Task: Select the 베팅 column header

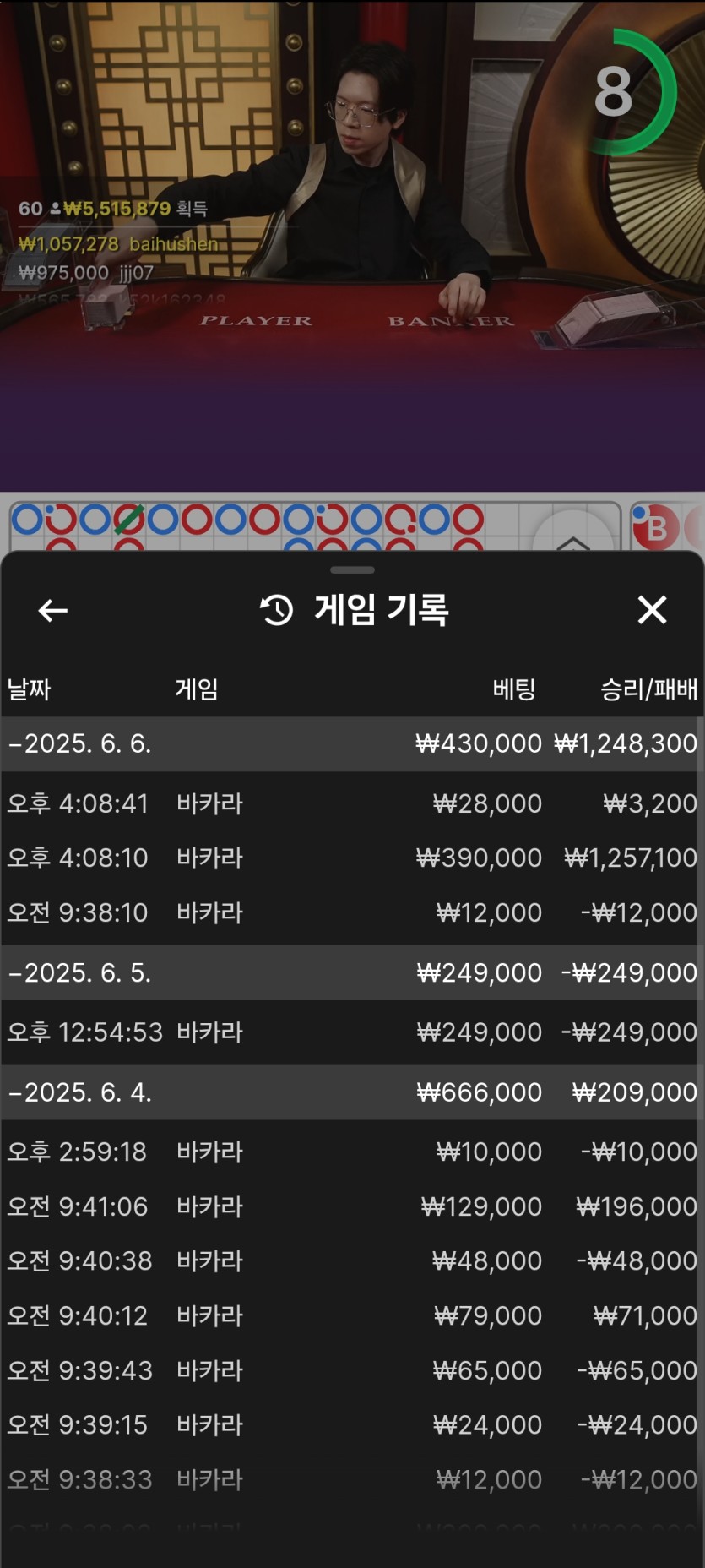Action: pyautogui.click(x=514, y=689)
